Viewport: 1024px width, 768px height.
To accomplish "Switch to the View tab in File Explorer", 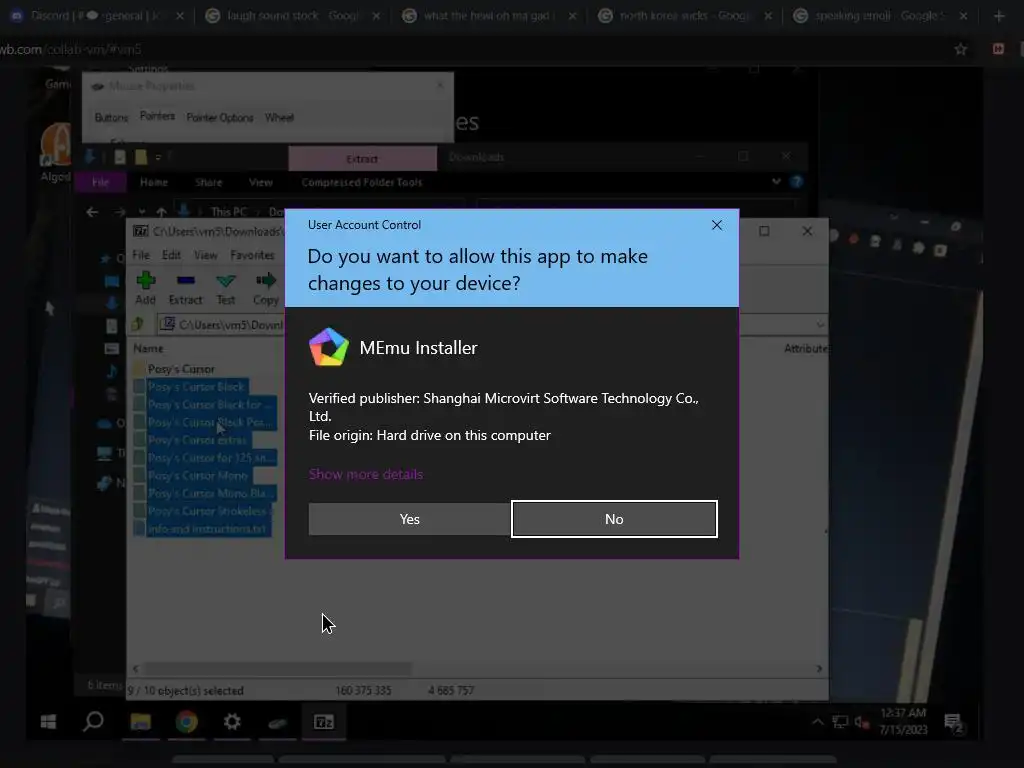I will (x=261, y=182).
